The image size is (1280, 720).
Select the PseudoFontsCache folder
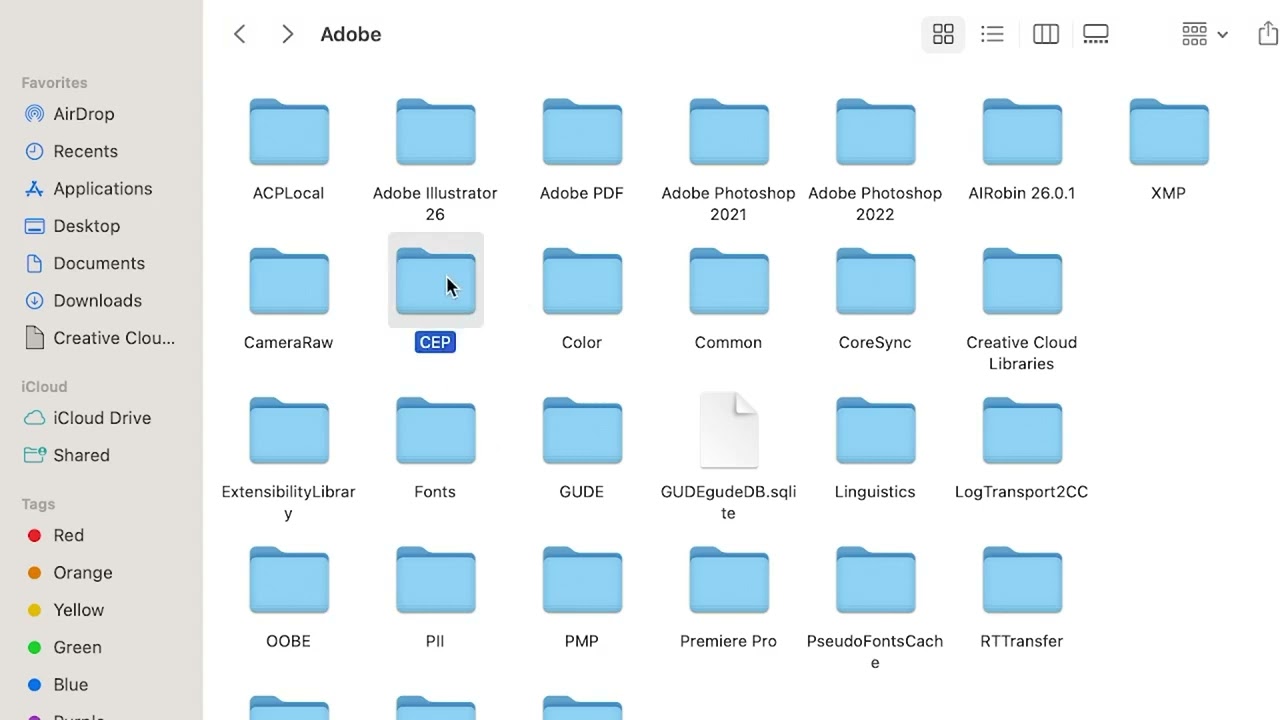[x=875, y=580]
